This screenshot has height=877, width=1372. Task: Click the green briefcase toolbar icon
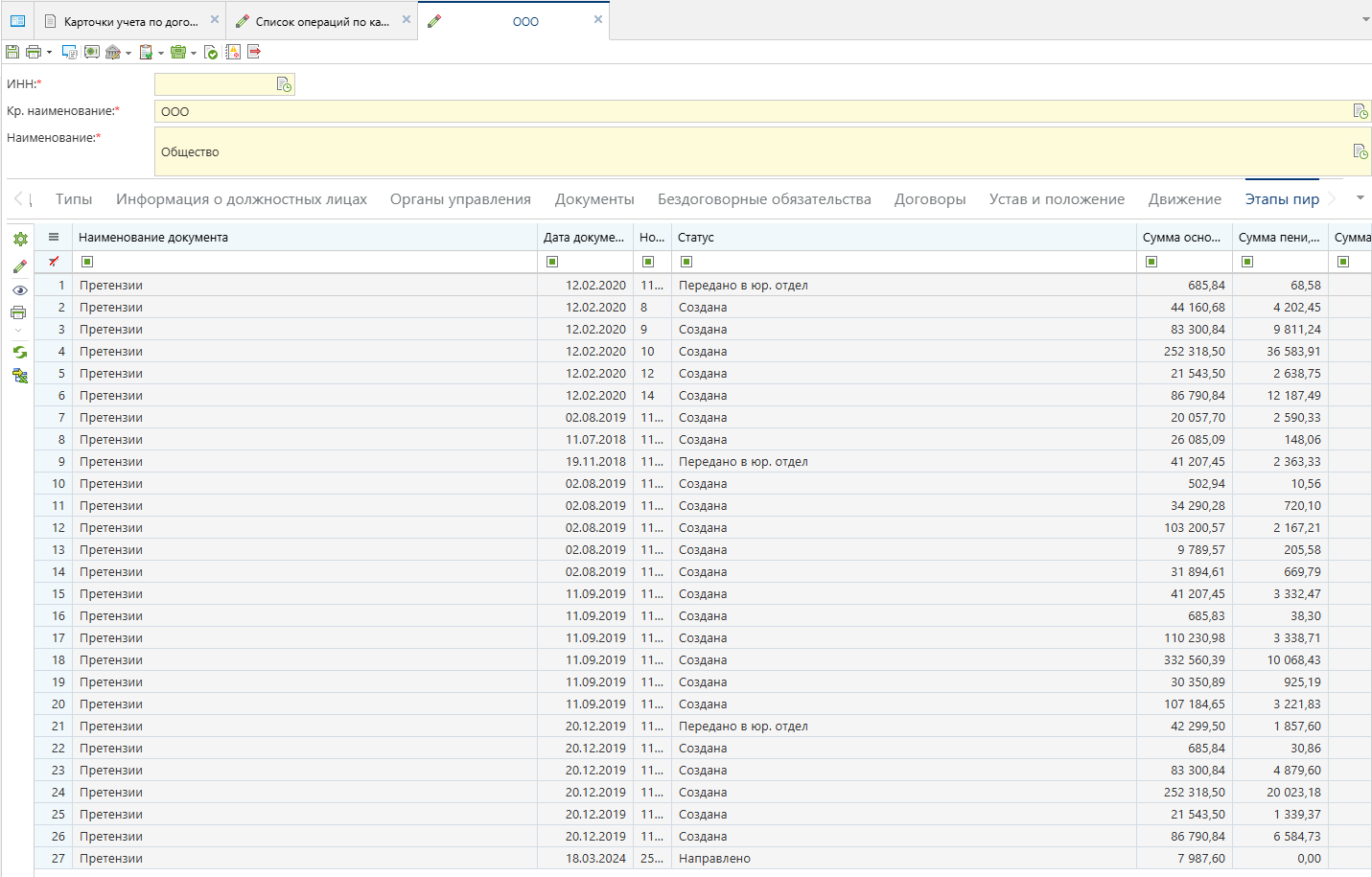pyautogui.click(x=178, y=52)
